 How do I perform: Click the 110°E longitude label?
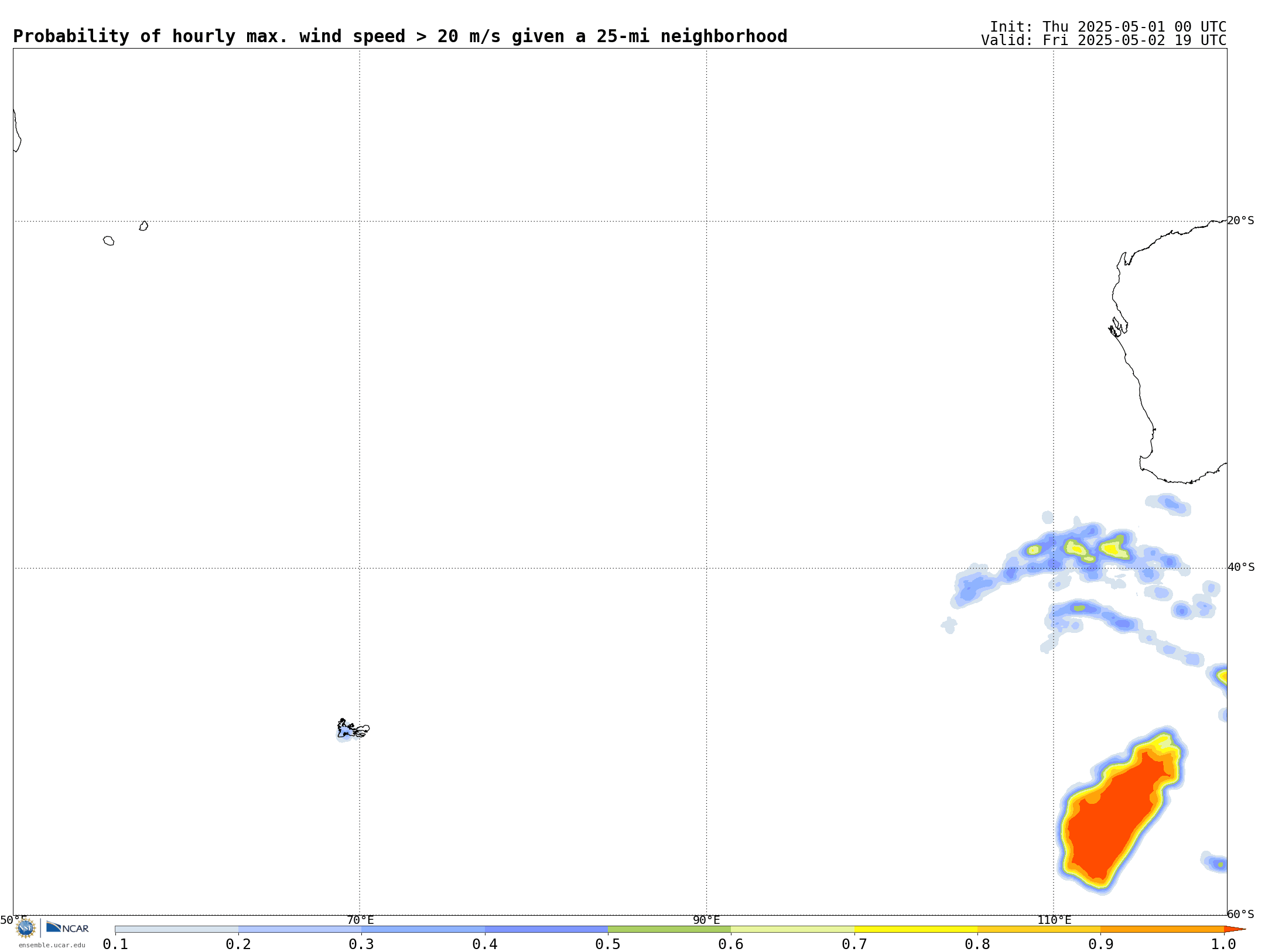(x=1054, y=920)
